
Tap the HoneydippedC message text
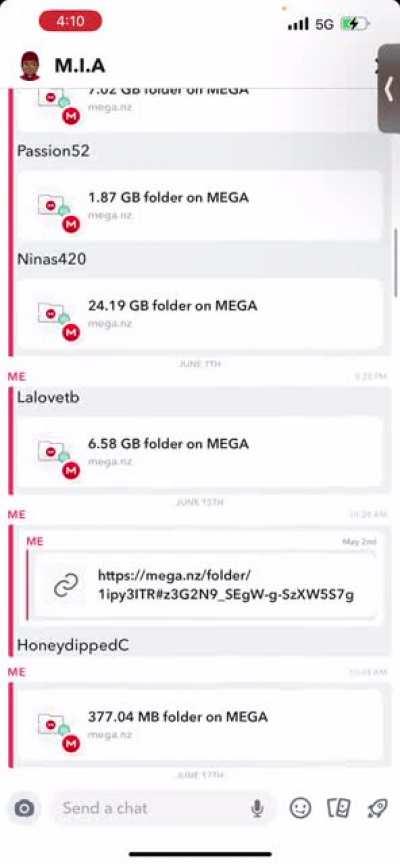click(x=73, y=645)
